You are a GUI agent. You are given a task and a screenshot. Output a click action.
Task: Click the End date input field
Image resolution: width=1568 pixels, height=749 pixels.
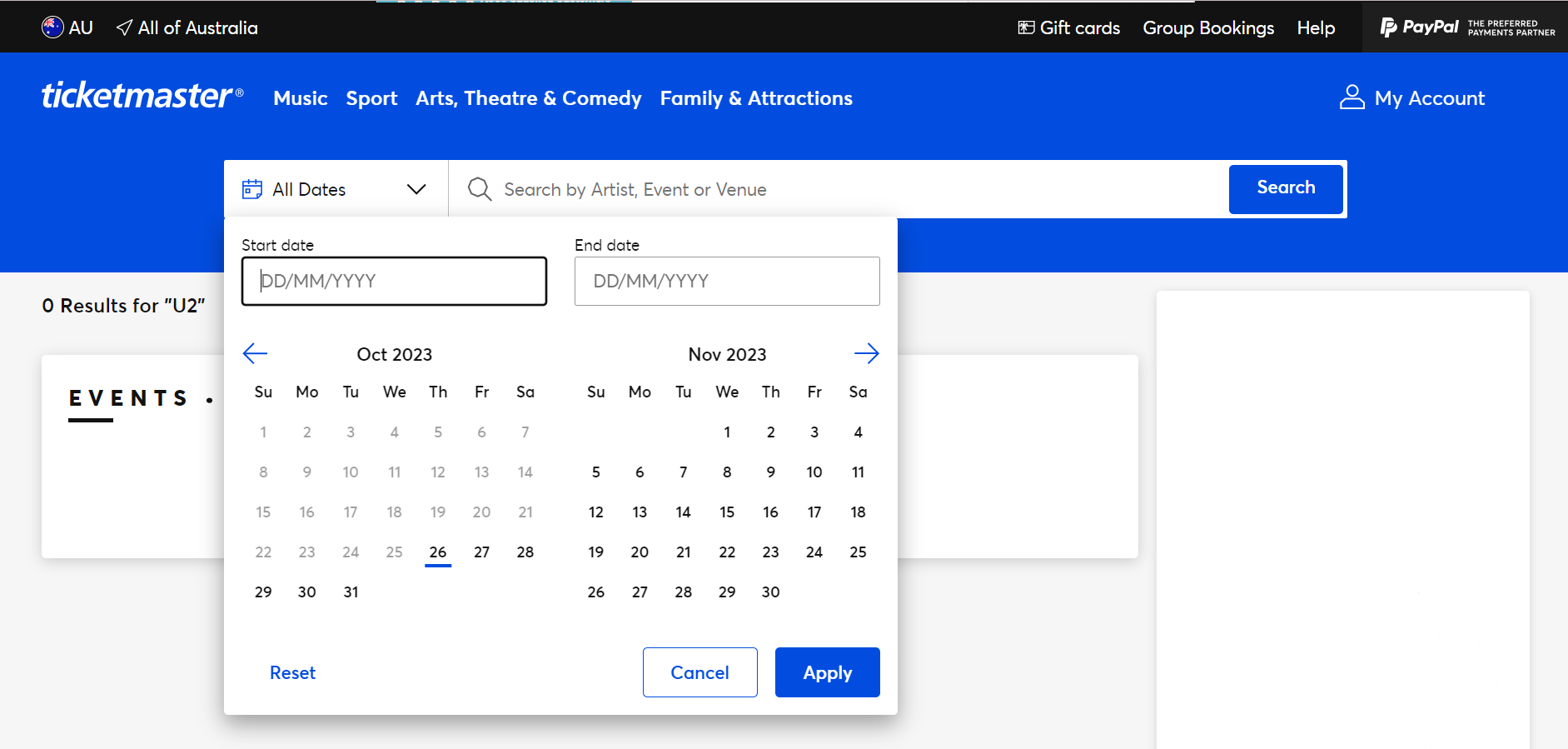pyautogui.click(x=726, y=281)
